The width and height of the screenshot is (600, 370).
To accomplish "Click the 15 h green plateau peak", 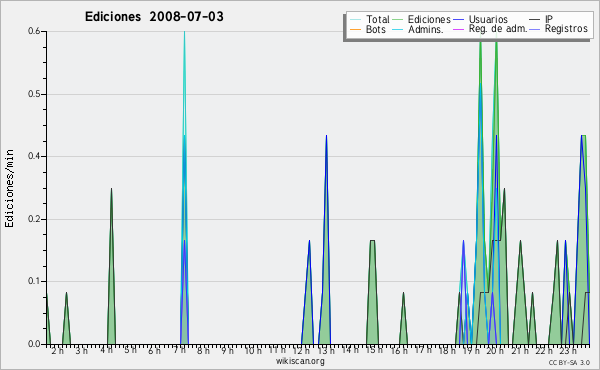I will (372, 241).
